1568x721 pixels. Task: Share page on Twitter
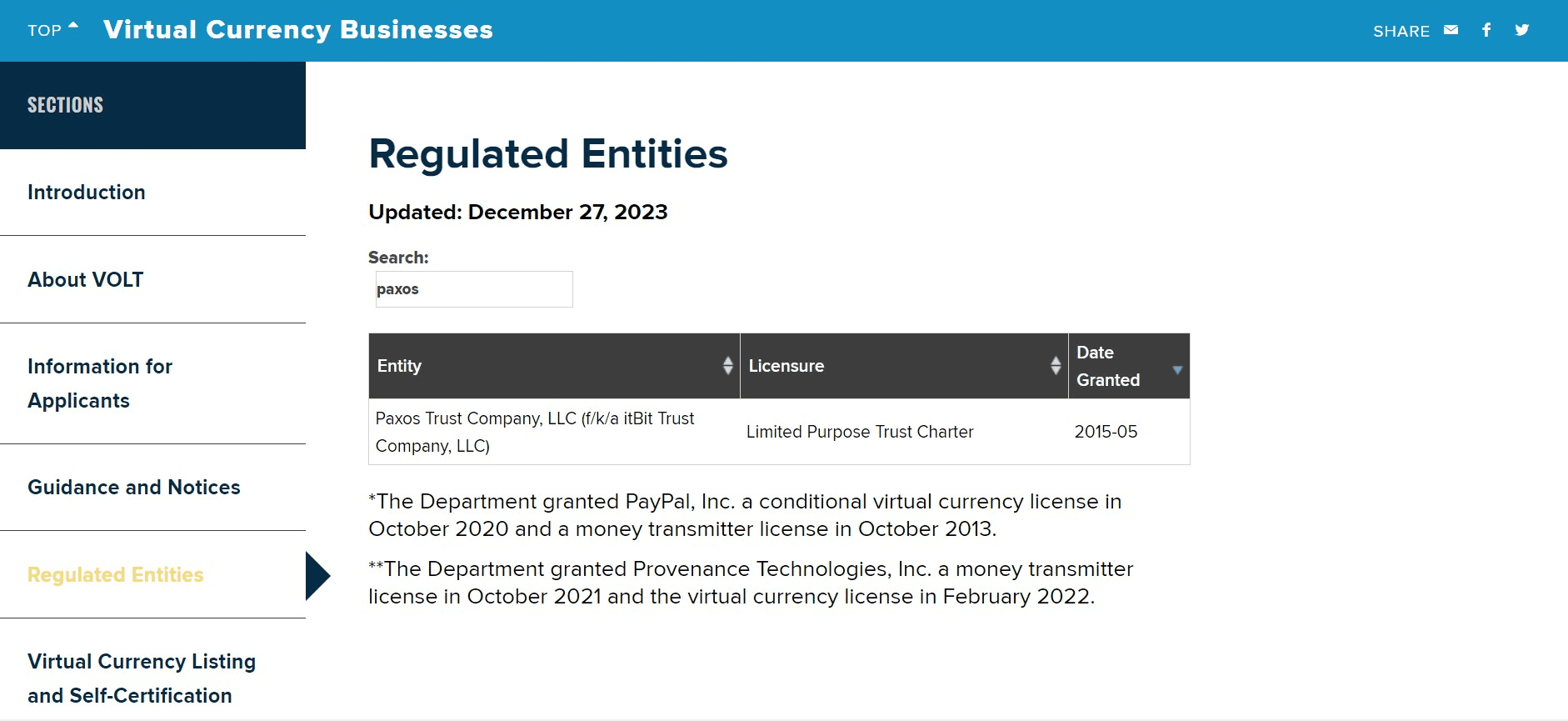[1522, 30]
